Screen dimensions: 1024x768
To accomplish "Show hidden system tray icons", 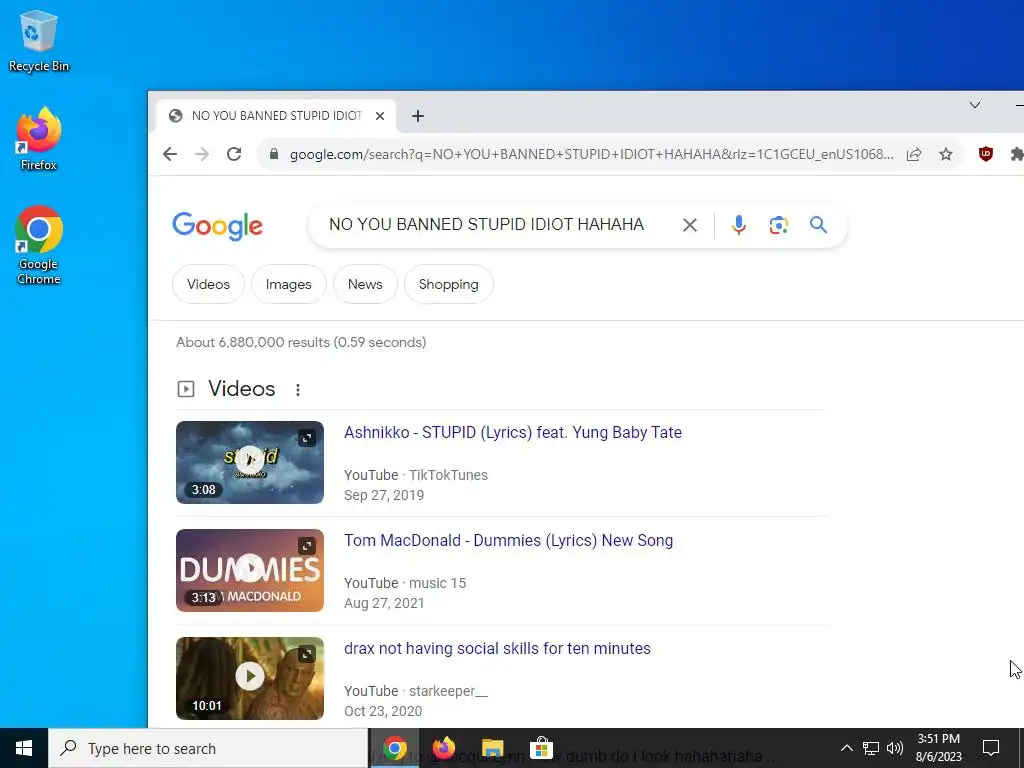I will pos(846,748).
